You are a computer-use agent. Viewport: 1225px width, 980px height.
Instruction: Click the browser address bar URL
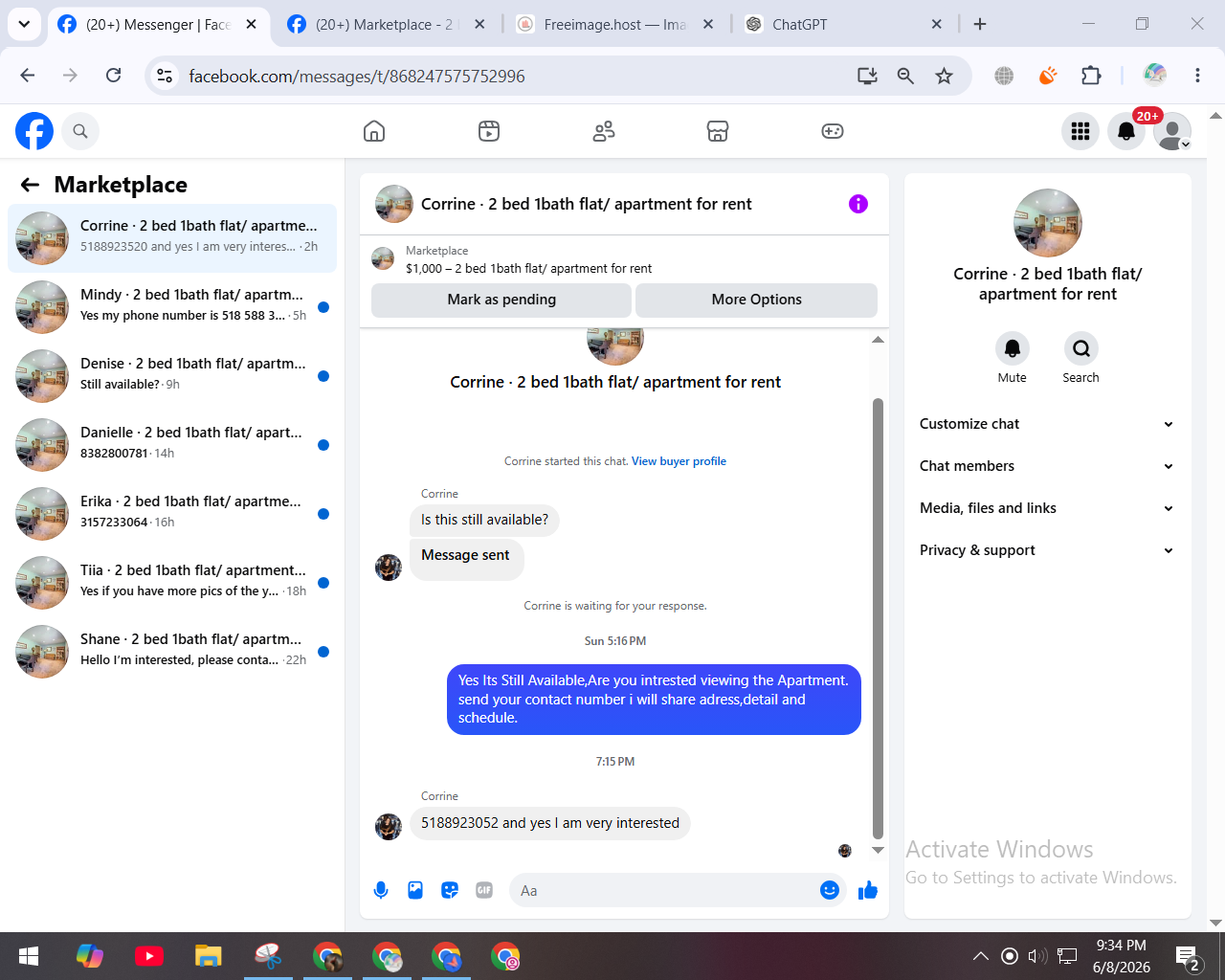(357, 76)
